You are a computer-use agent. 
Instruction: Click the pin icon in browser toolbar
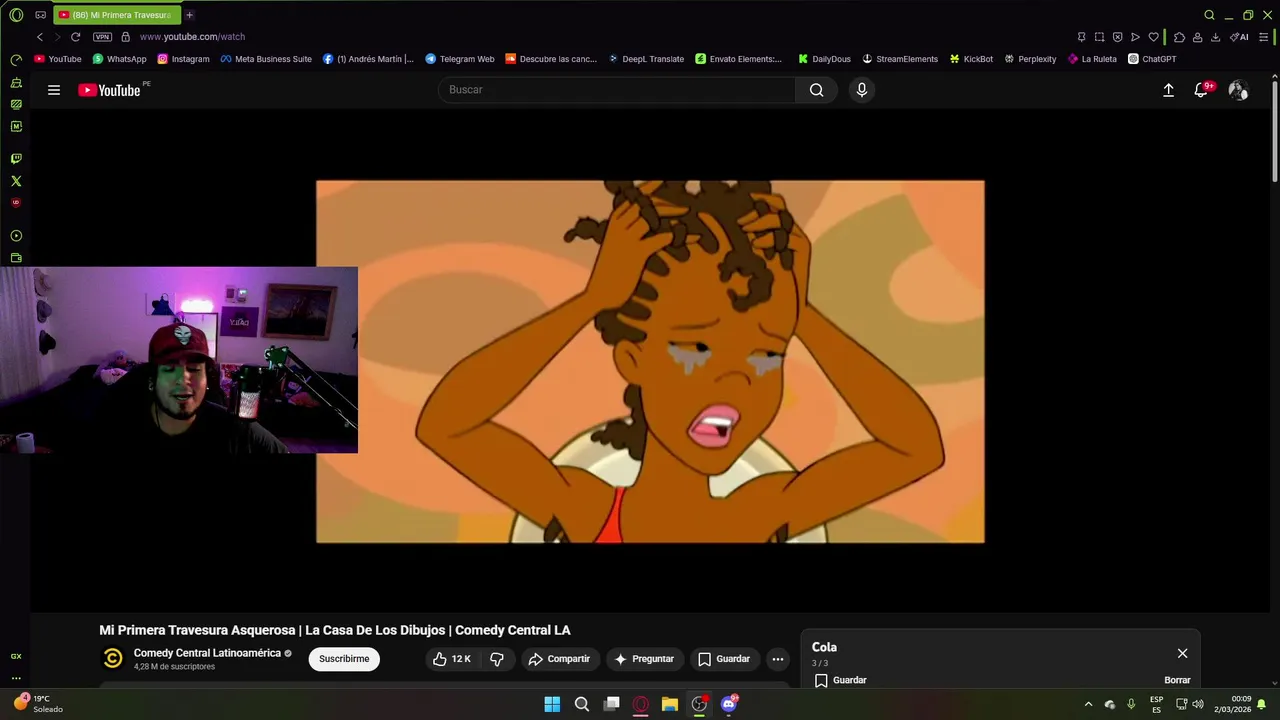pos(1081,37)
